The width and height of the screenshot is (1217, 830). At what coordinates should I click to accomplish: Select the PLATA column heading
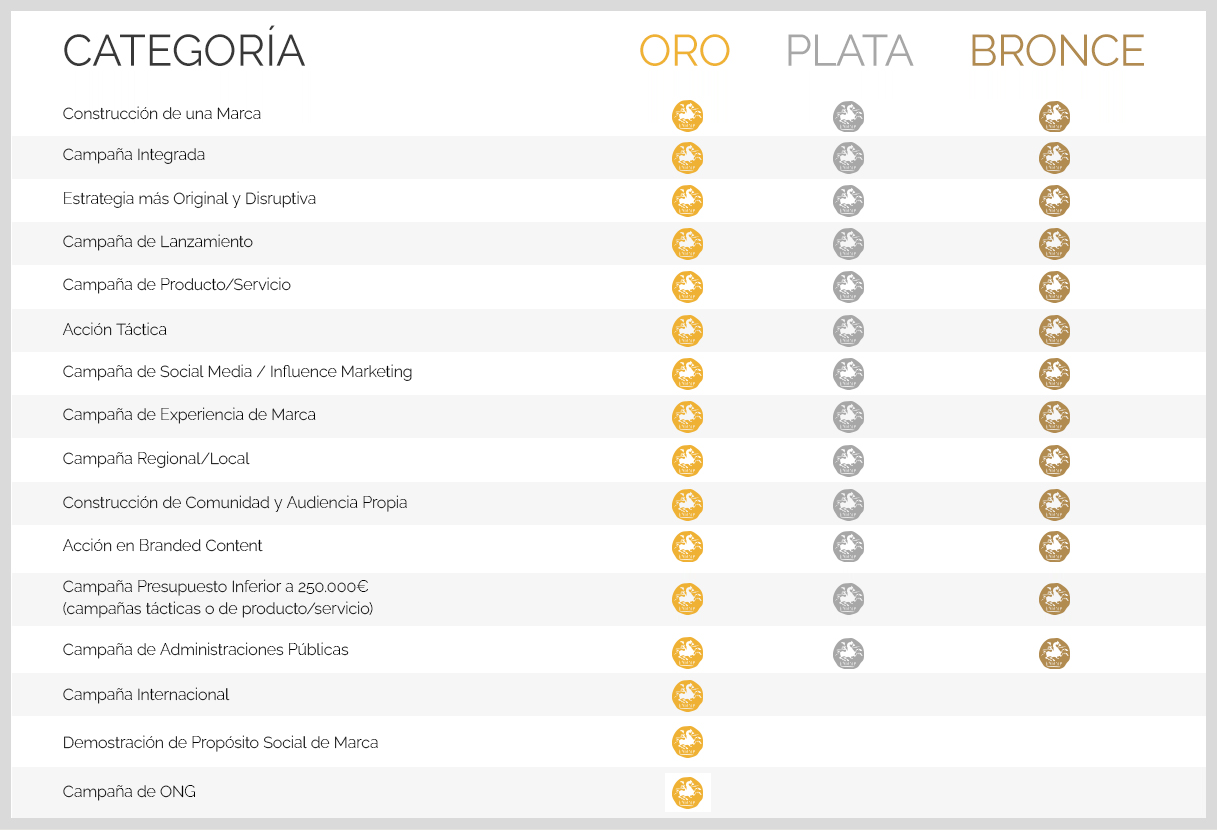coord(849,51)
